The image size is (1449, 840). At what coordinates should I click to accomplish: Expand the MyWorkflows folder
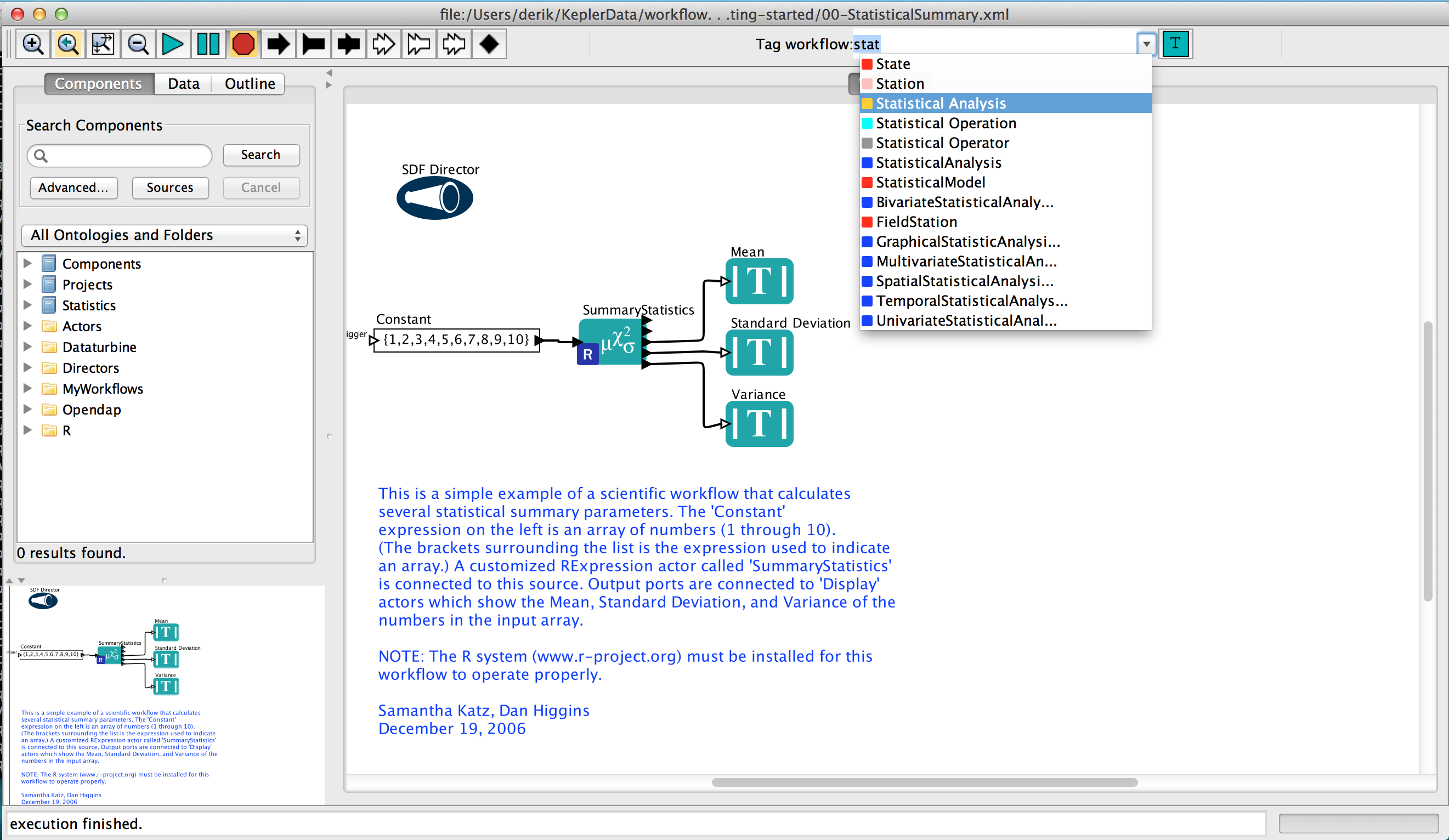(x=27, y=388)
